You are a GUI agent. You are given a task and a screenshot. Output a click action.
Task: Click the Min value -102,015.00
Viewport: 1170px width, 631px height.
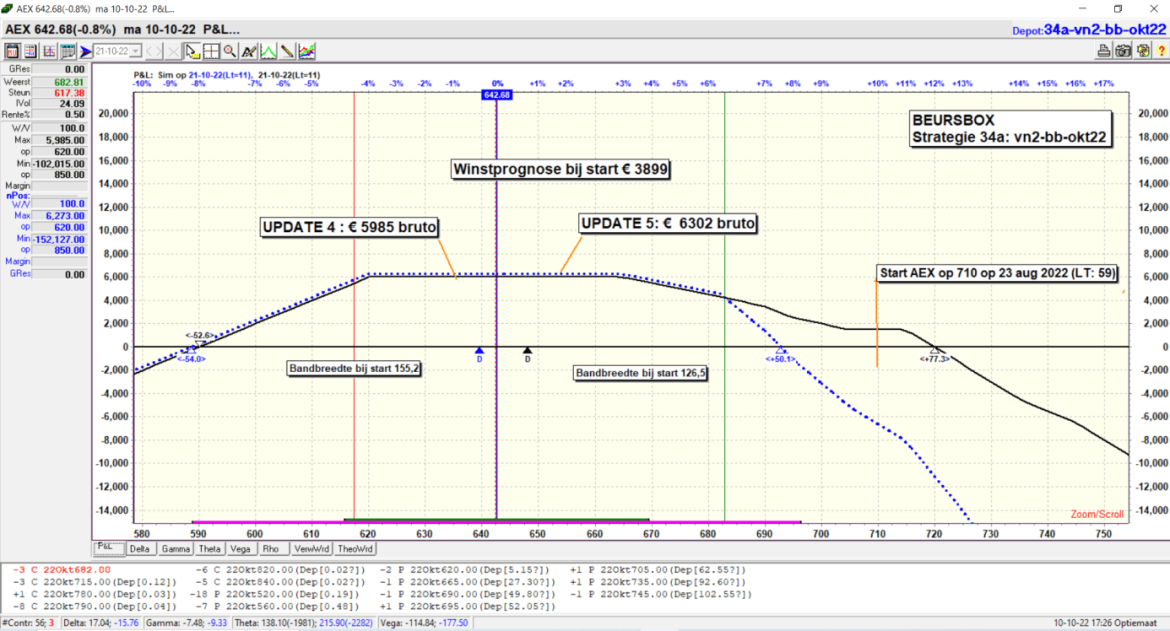60,163
